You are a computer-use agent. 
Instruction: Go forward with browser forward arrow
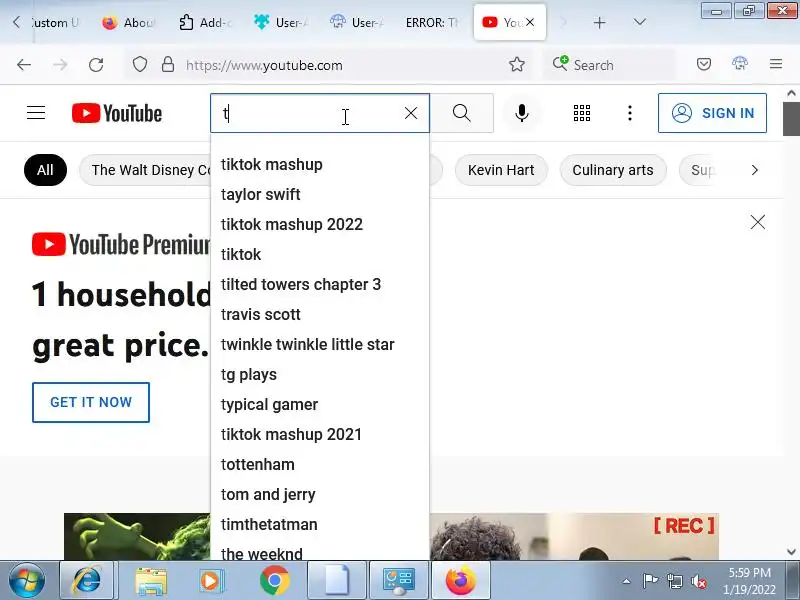tap(60, 65)
